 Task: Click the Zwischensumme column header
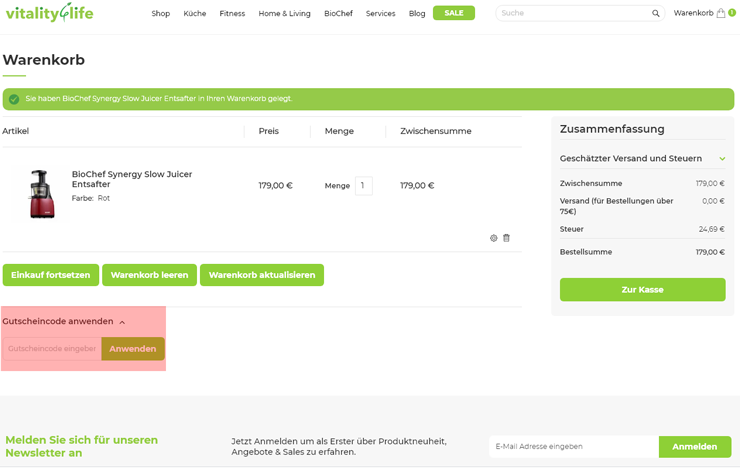pos(436,131)
